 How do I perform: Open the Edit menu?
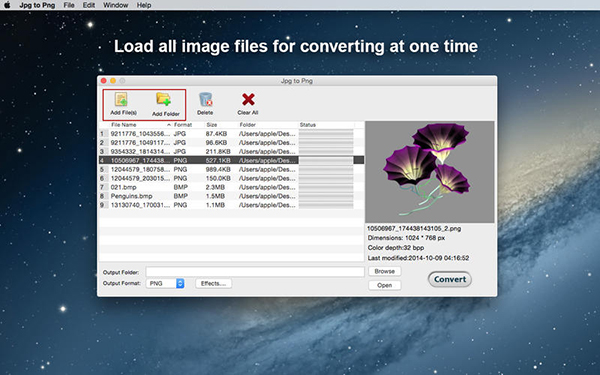point(89,5)
